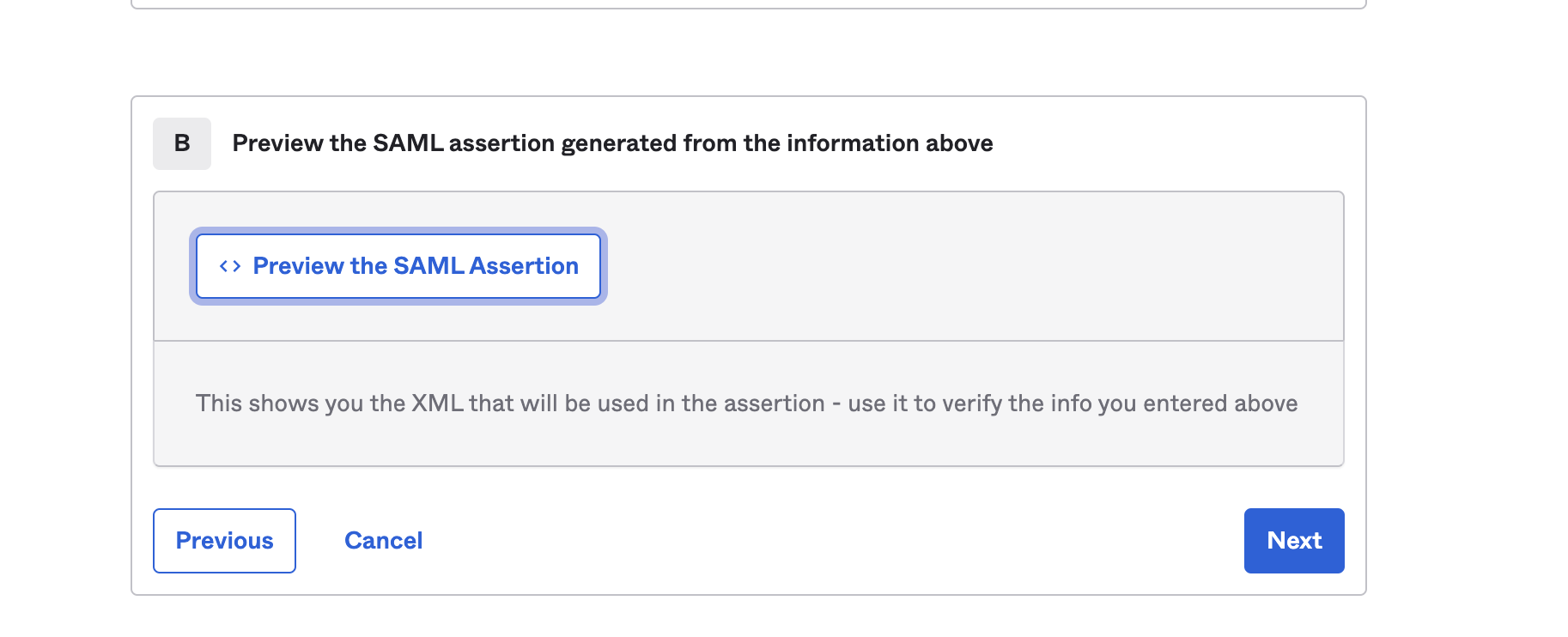Screen dimensions: 1568x637
Task: Click white space between Cancel and Next
Action: (833, 541)
